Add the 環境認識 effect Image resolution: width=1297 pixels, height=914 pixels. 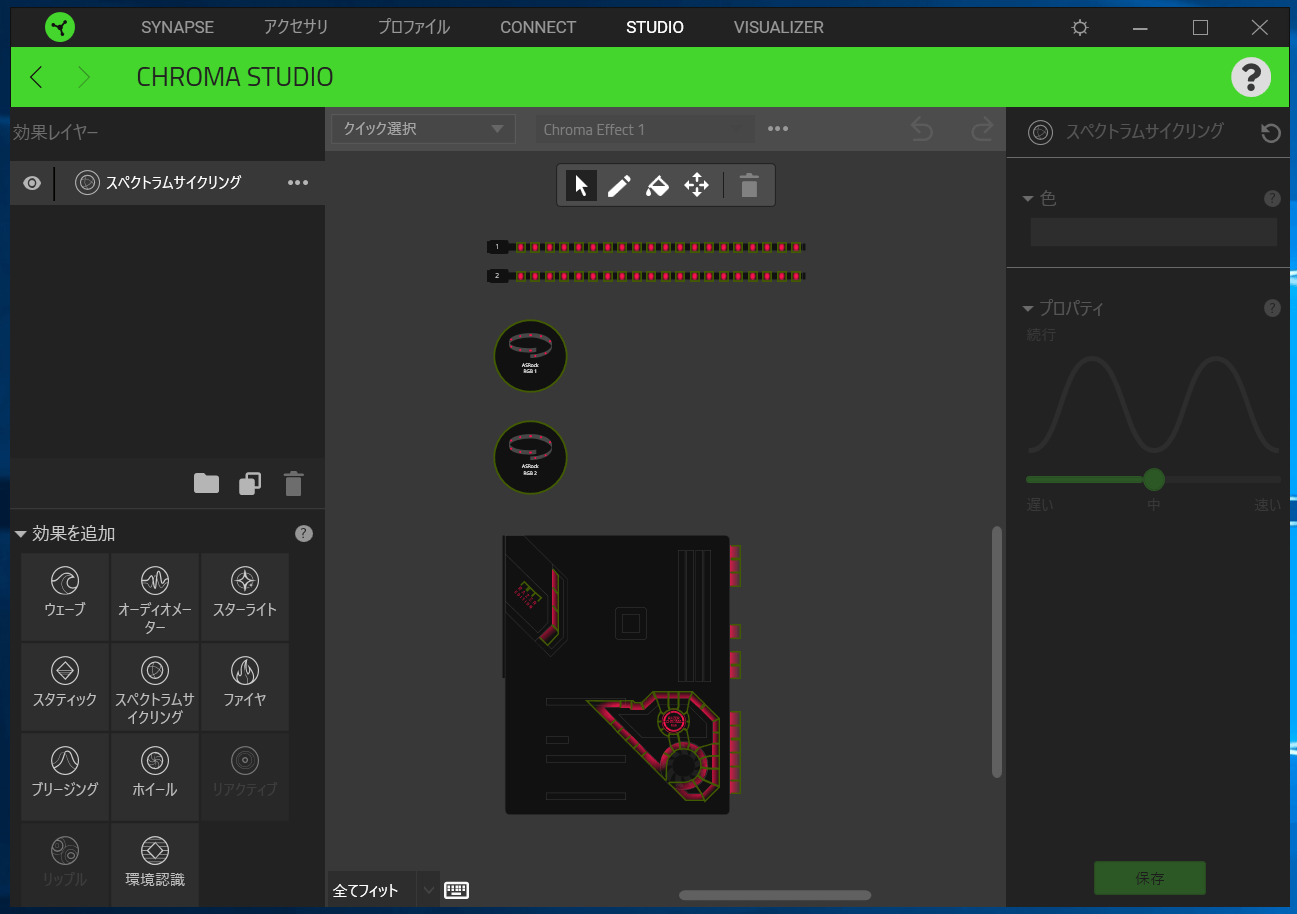[155, 865]
